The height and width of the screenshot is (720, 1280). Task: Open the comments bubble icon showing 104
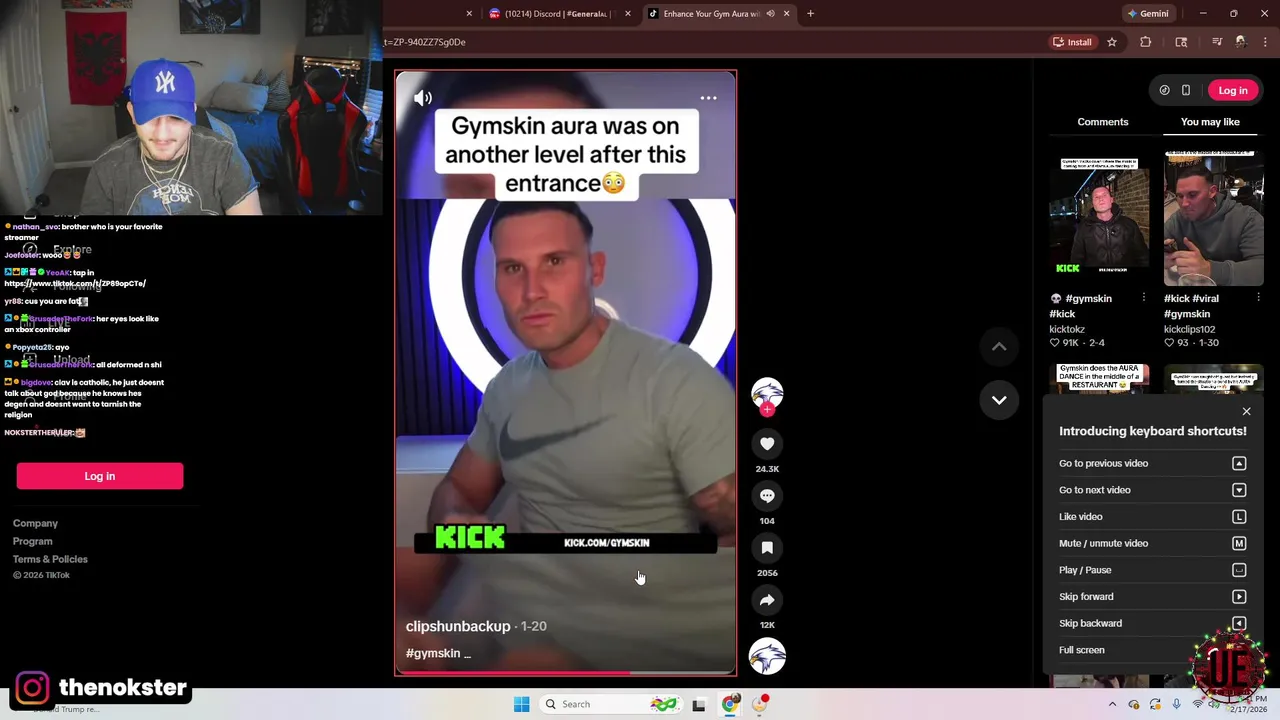tap(767, 496)
